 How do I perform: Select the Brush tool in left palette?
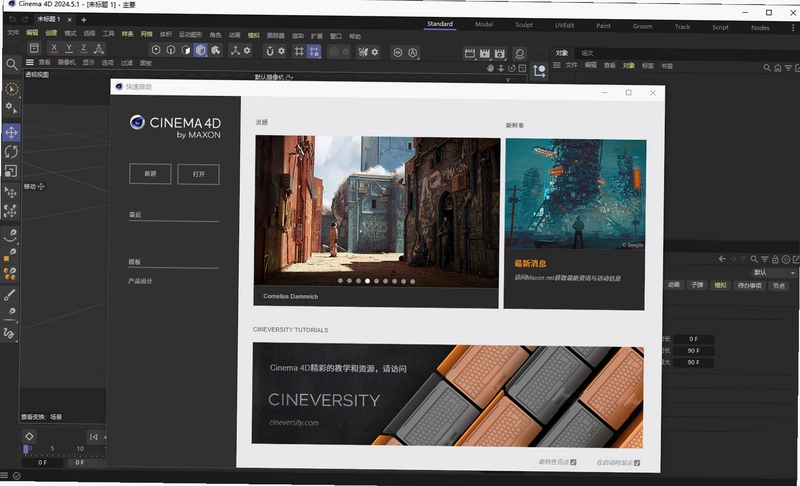10,295
